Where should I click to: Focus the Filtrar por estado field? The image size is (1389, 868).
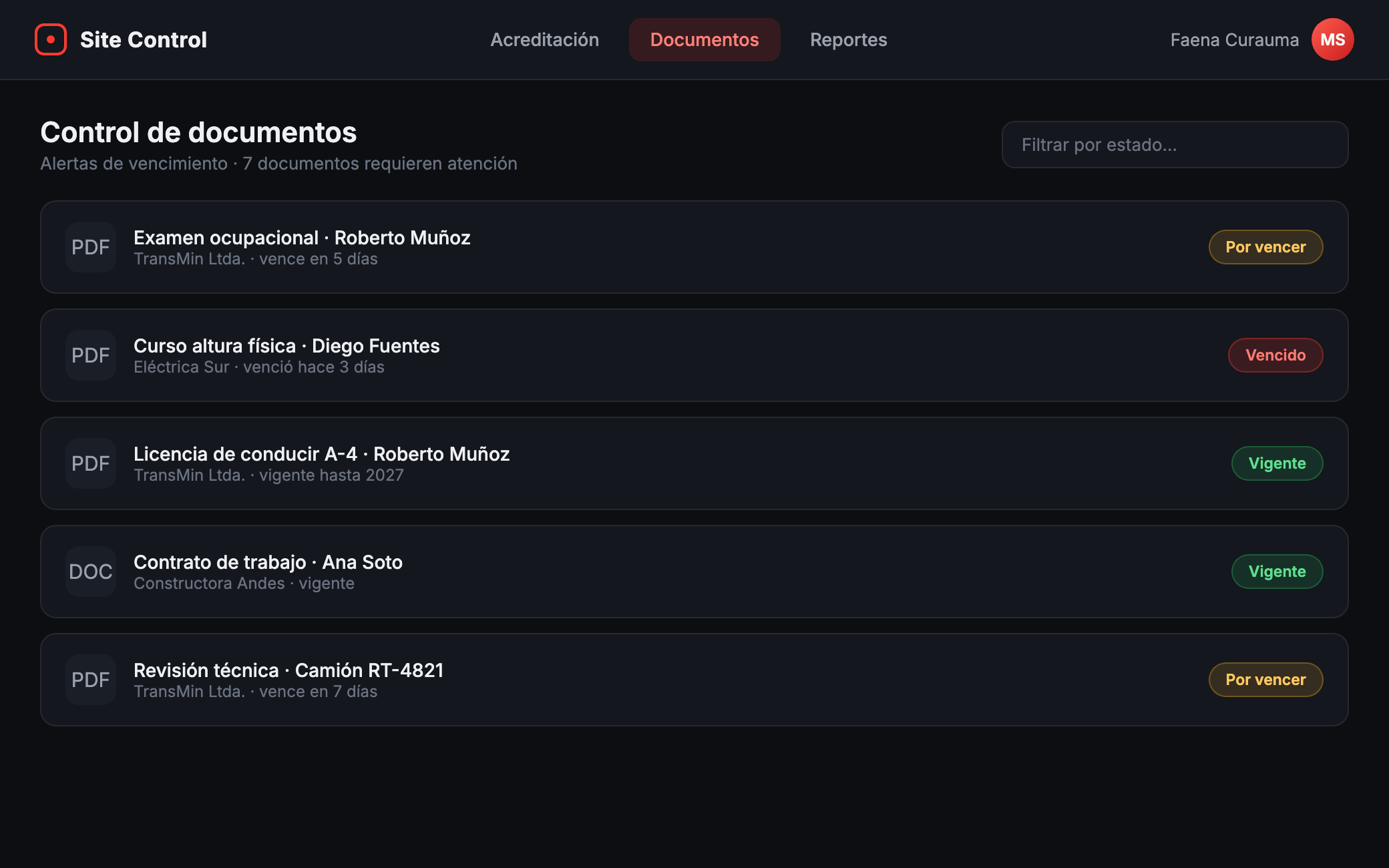pyautogui.click(x=1175, y=144)
